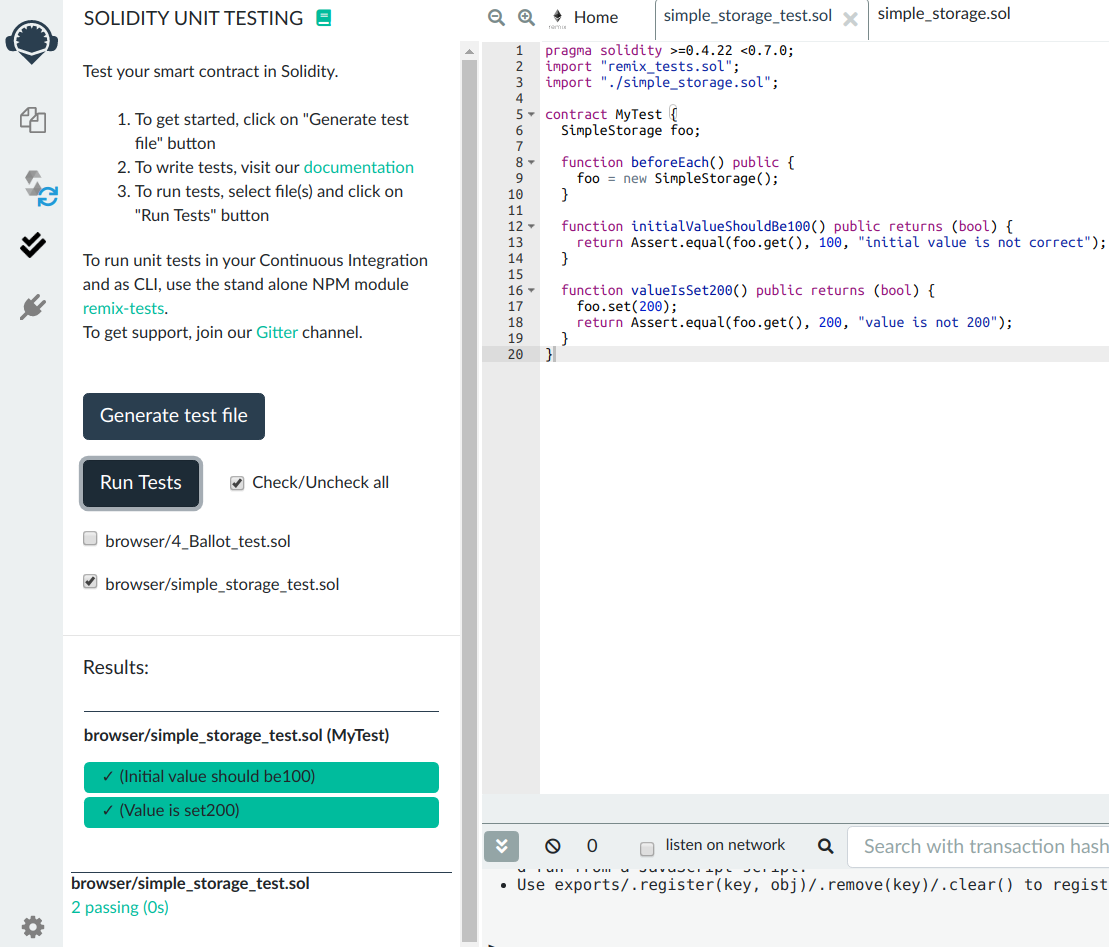The image size is (1109, 947).
Task: Enable the browser/4_Ballot_test.sol test file
Action: click(90, 539)
